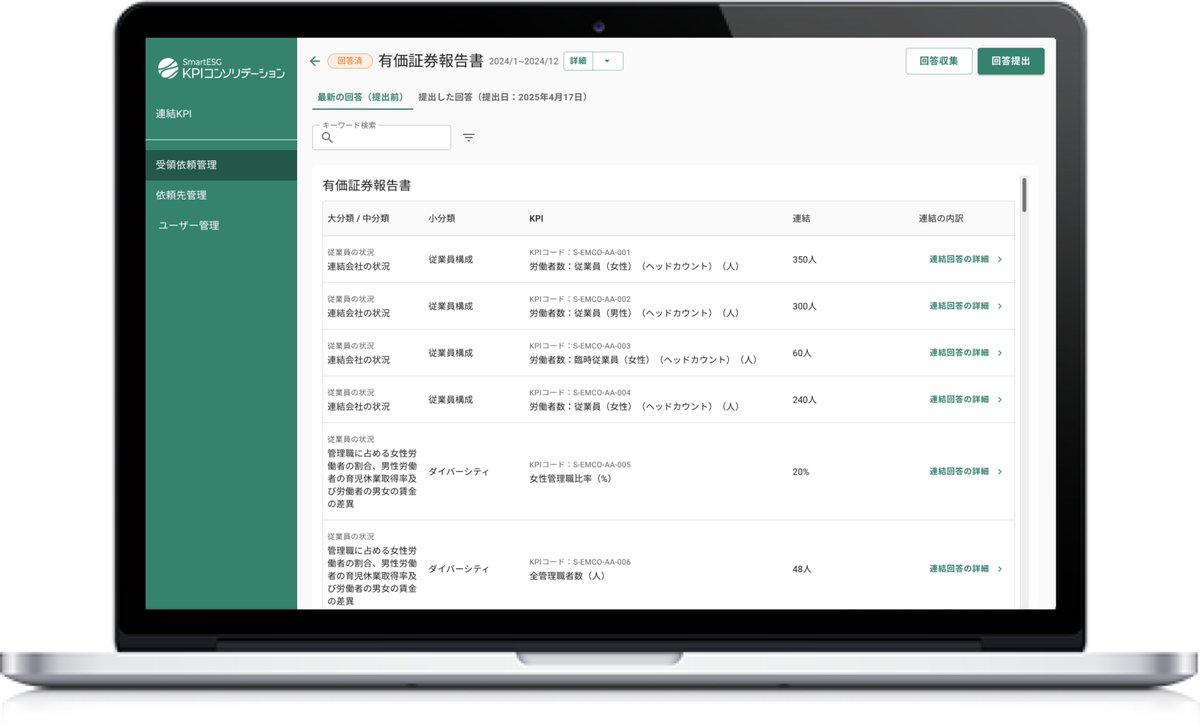Click the SmartESG KPI logo
The height and width of the screenshot is (724, 1200).
coord(221,68)
